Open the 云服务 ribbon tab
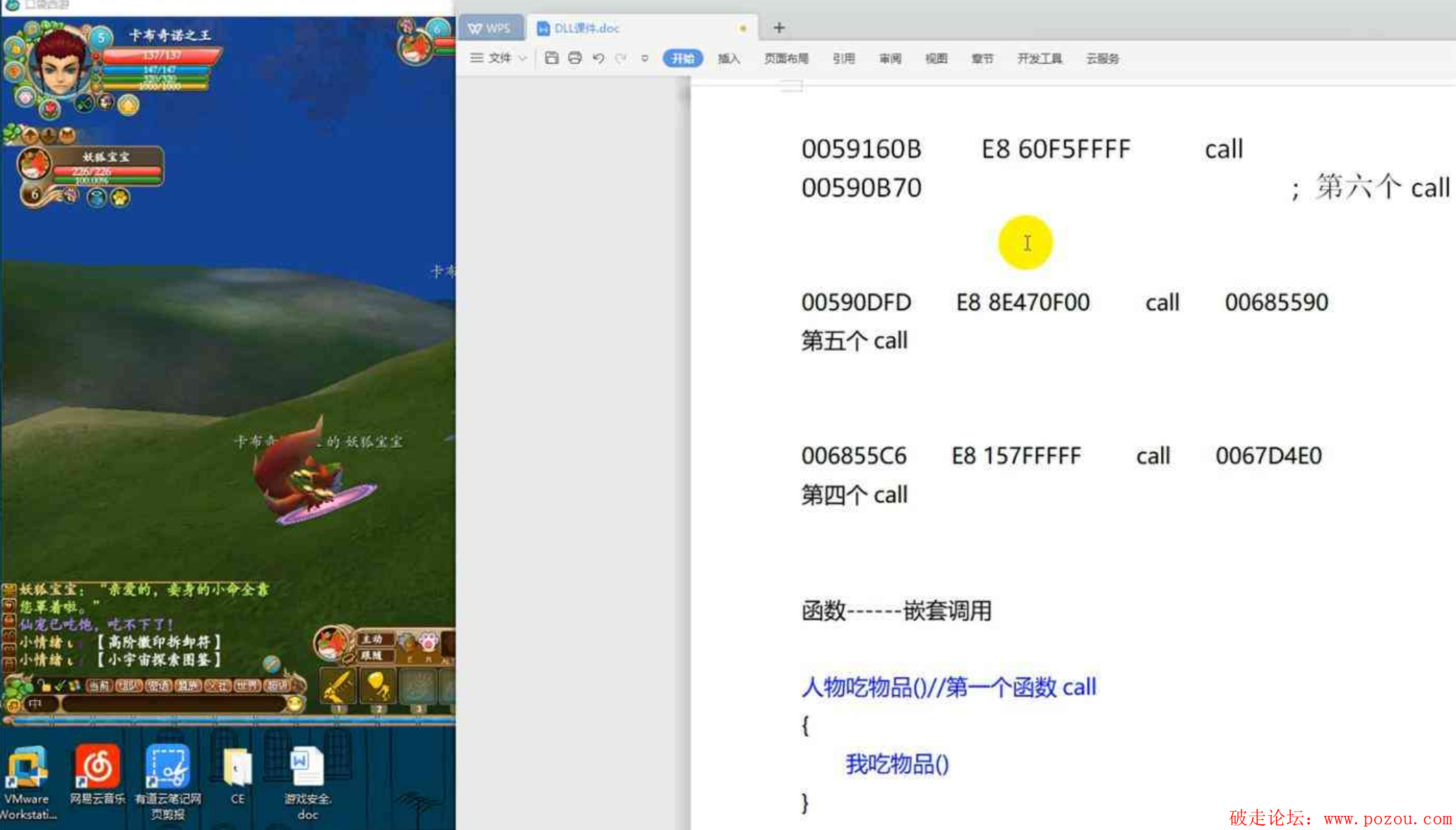 [1102, 59]
